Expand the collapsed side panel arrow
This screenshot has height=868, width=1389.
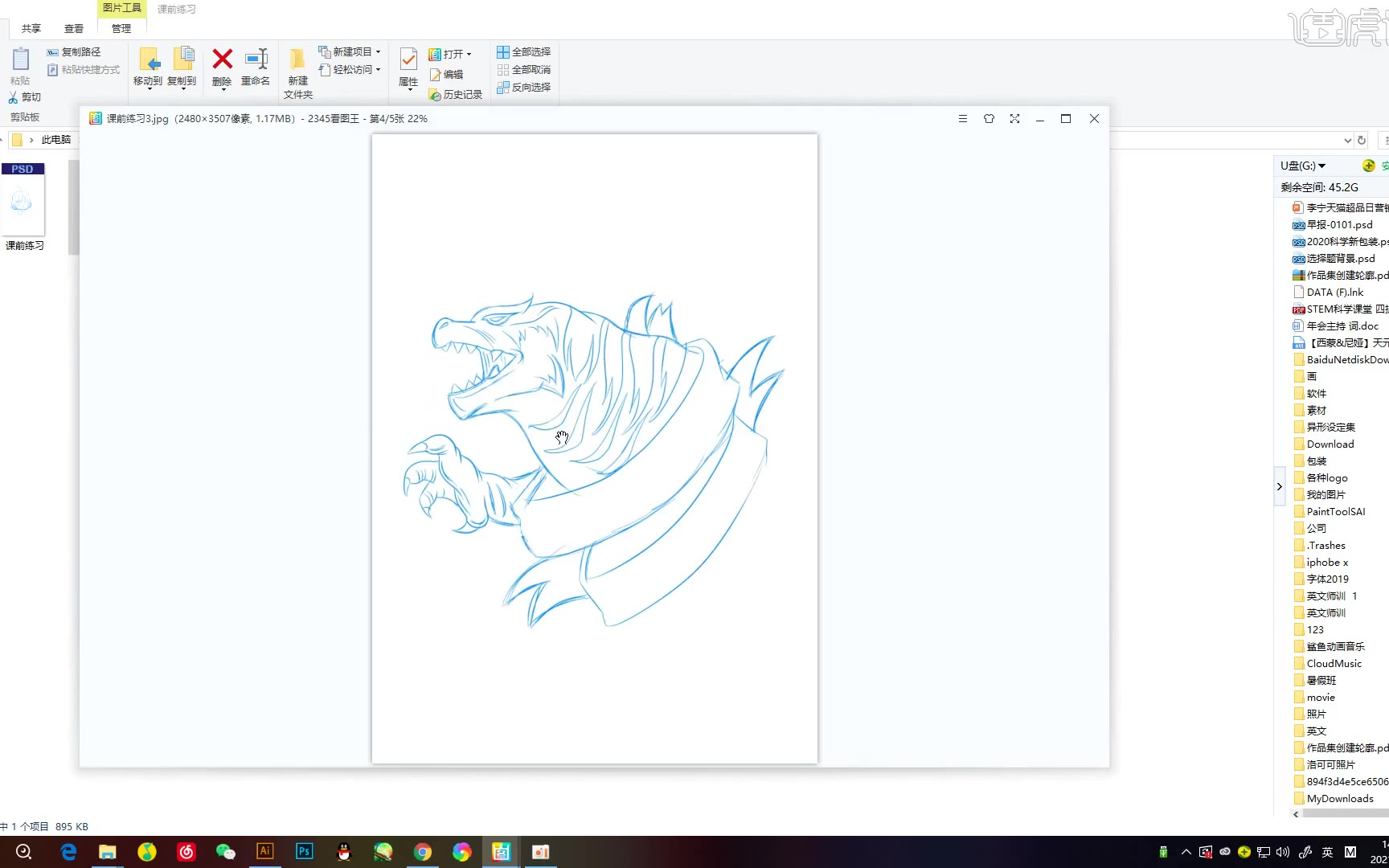pos(1279,486)
